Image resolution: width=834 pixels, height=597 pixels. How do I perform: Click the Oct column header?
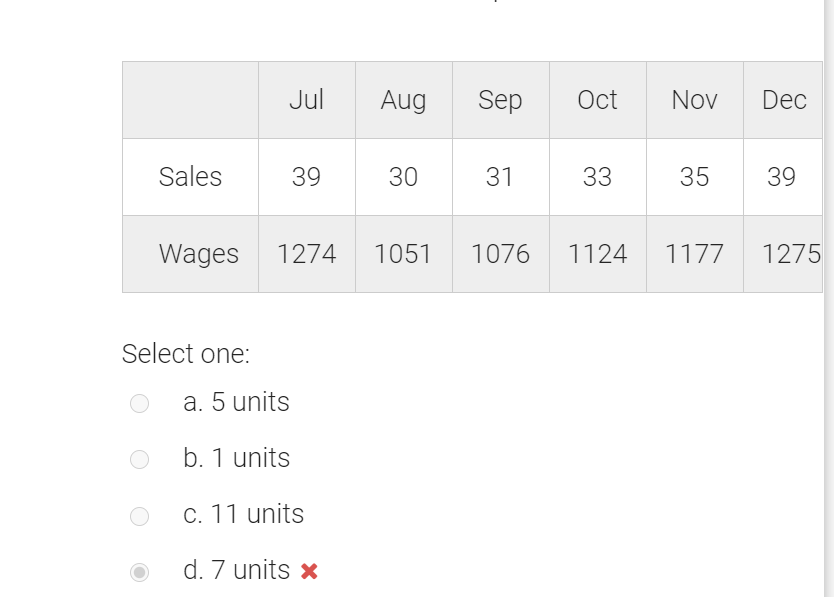click(597, 100)
